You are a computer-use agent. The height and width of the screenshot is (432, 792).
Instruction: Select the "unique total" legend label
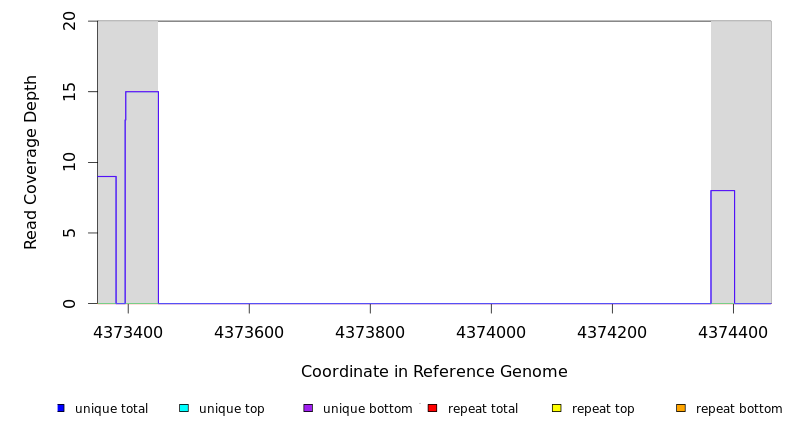pos(111,409)
